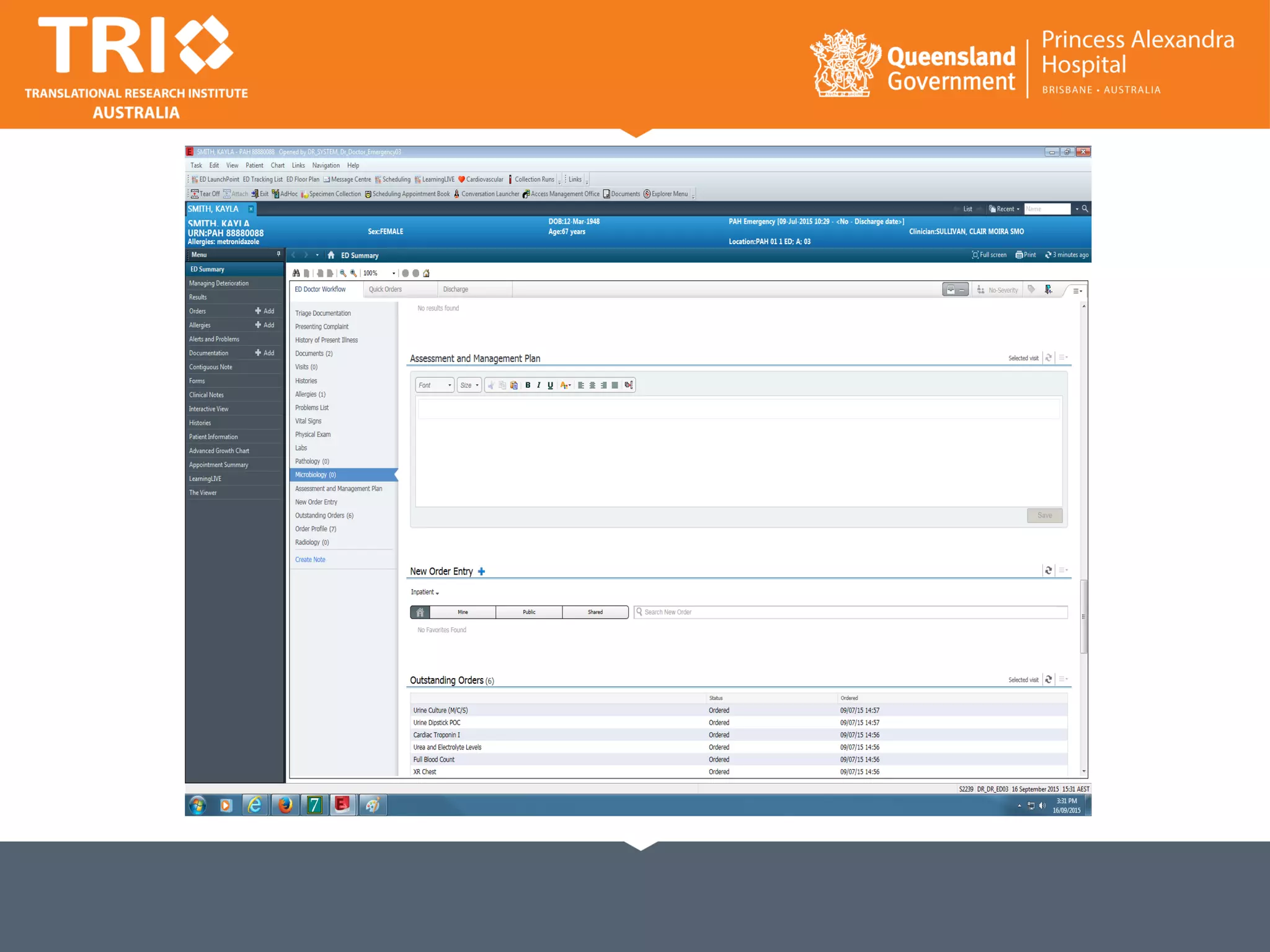This screenshot has width=1270, height=952.
Task: Click the Full screen icon
Action: pyautogui.click(x=975, y=255)
